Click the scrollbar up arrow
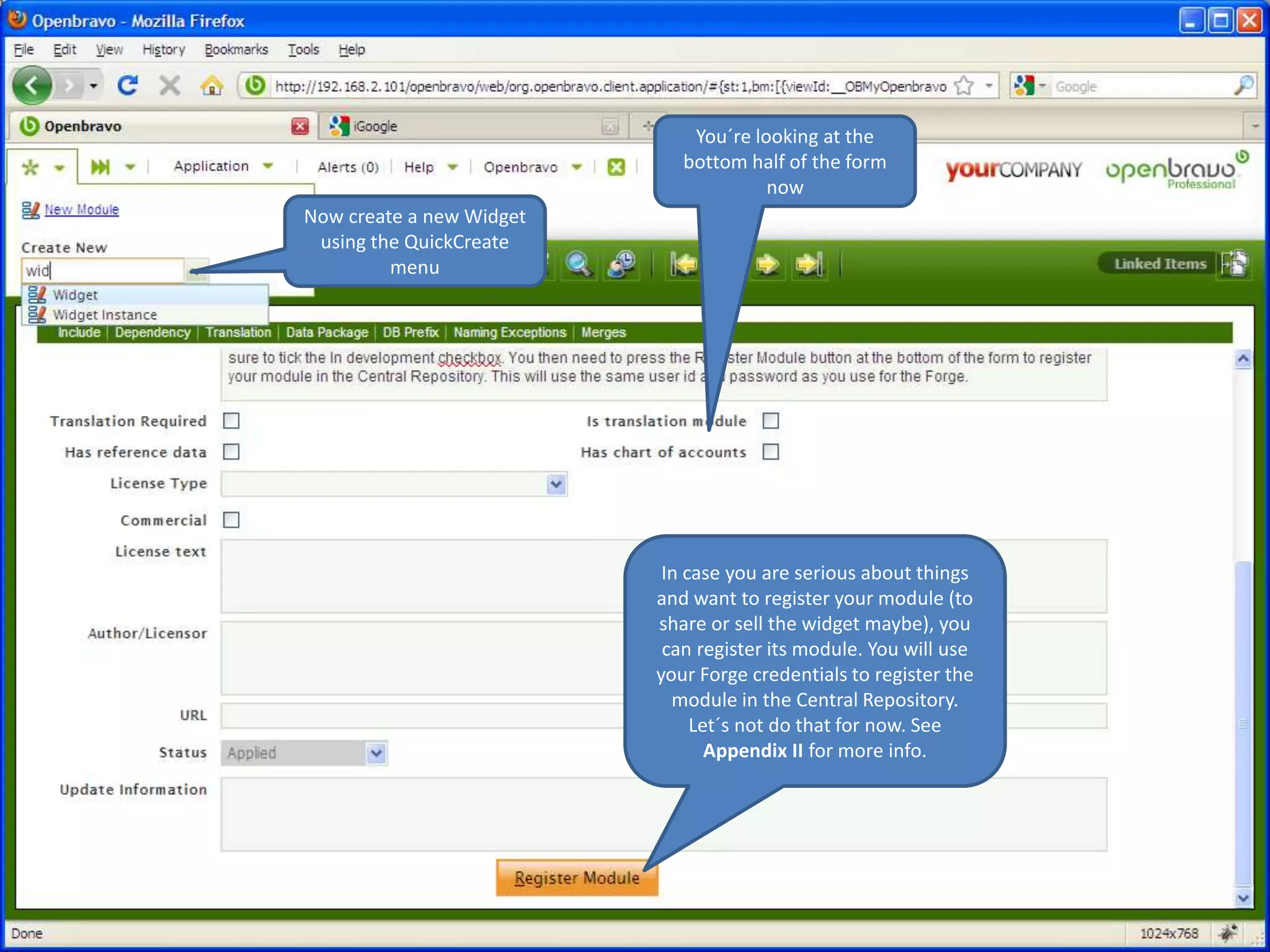This screenshot has height=952, width=1270. coord(1243,359)
